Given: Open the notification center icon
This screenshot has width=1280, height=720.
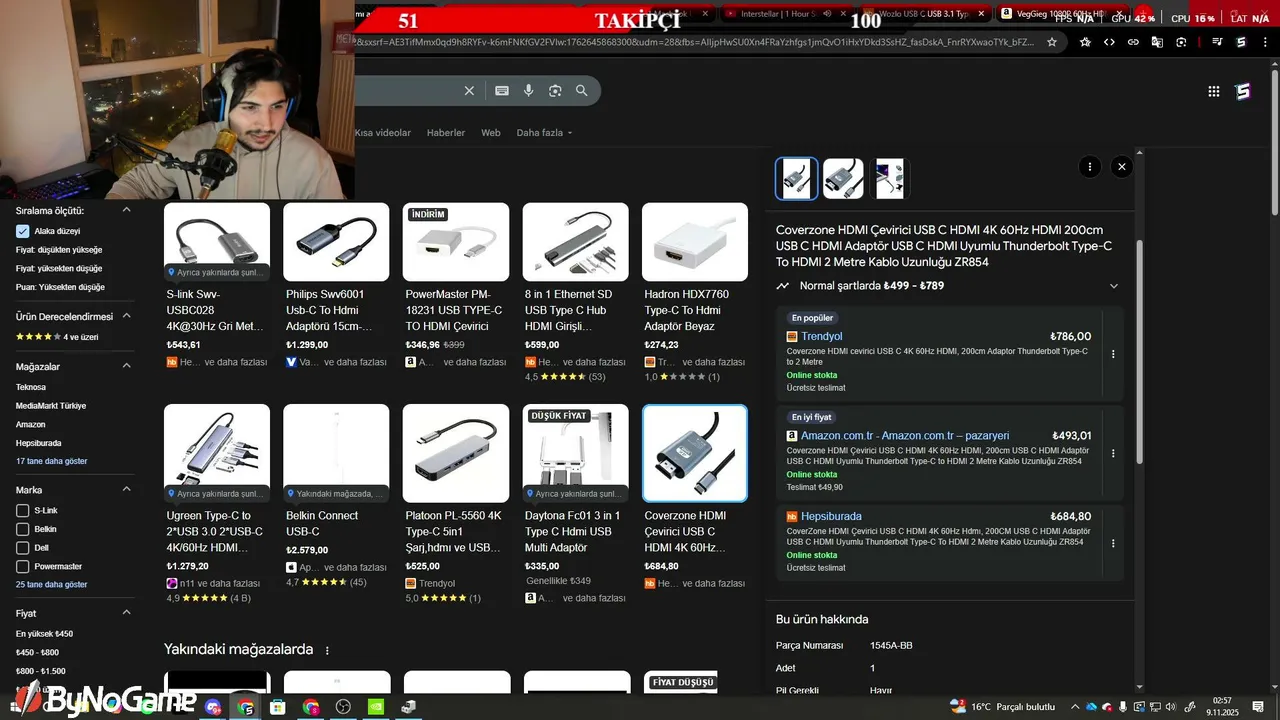Looking at the screenshot, I should click(x=1256, y=707).
